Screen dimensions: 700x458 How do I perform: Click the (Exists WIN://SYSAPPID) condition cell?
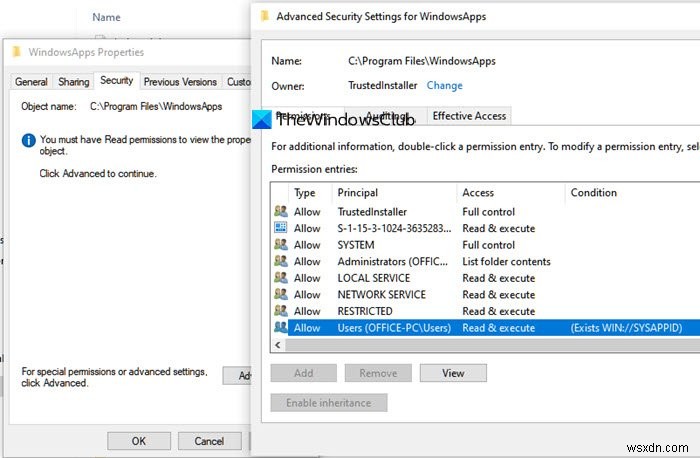pos(626,328)
